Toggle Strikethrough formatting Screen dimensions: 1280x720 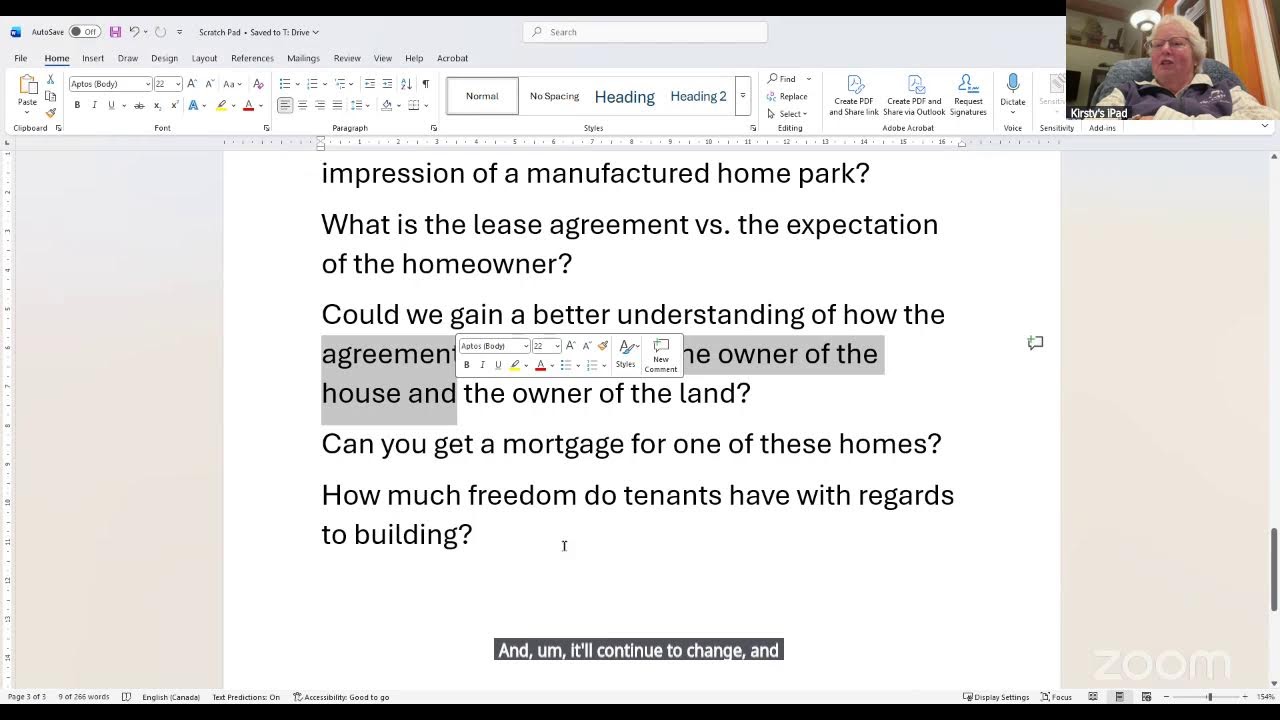click(x=139, y=105)
